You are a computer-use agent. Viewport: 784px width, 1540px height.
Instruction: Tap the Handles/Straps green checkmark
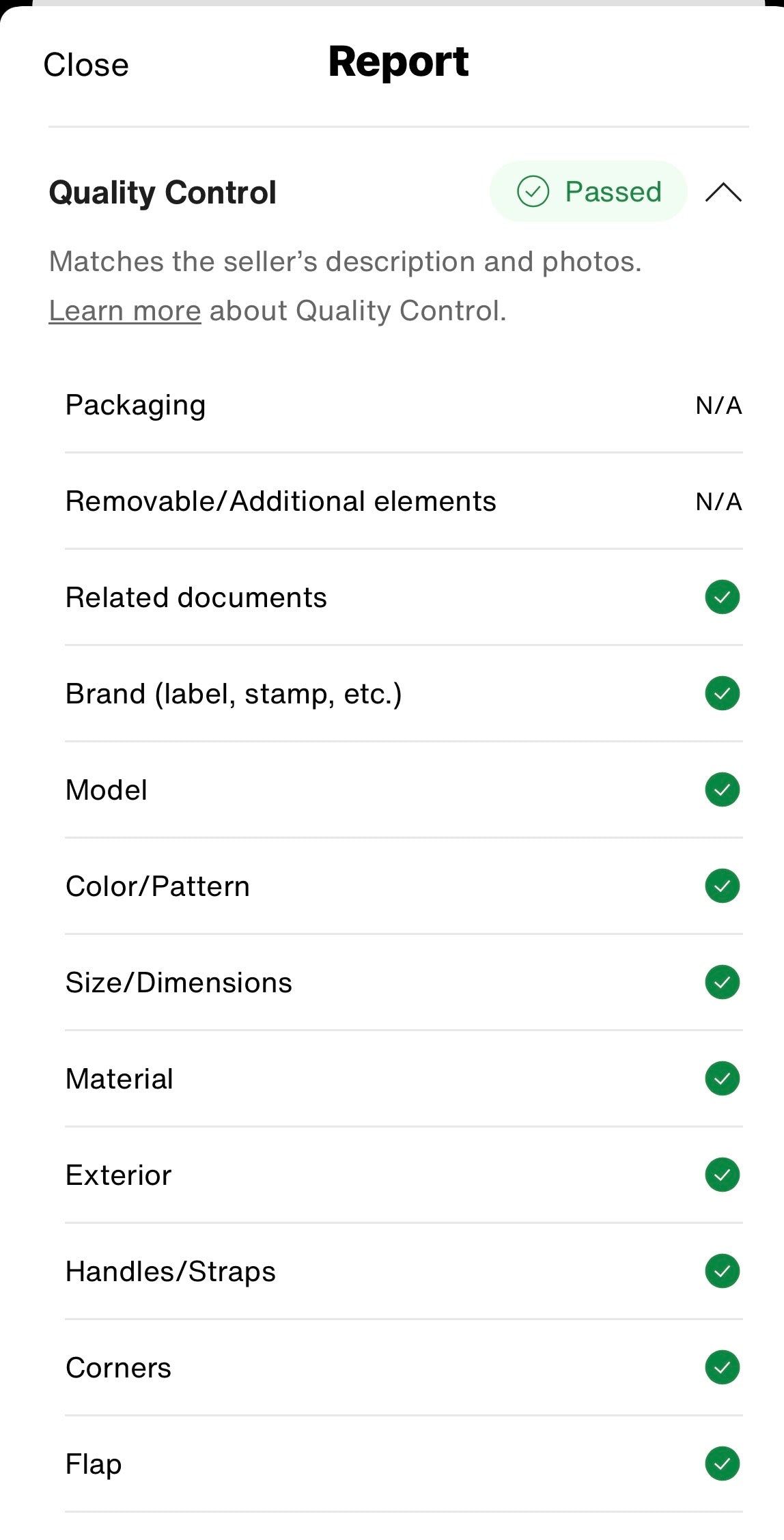pyautogui.click(x=722, y=1271)
